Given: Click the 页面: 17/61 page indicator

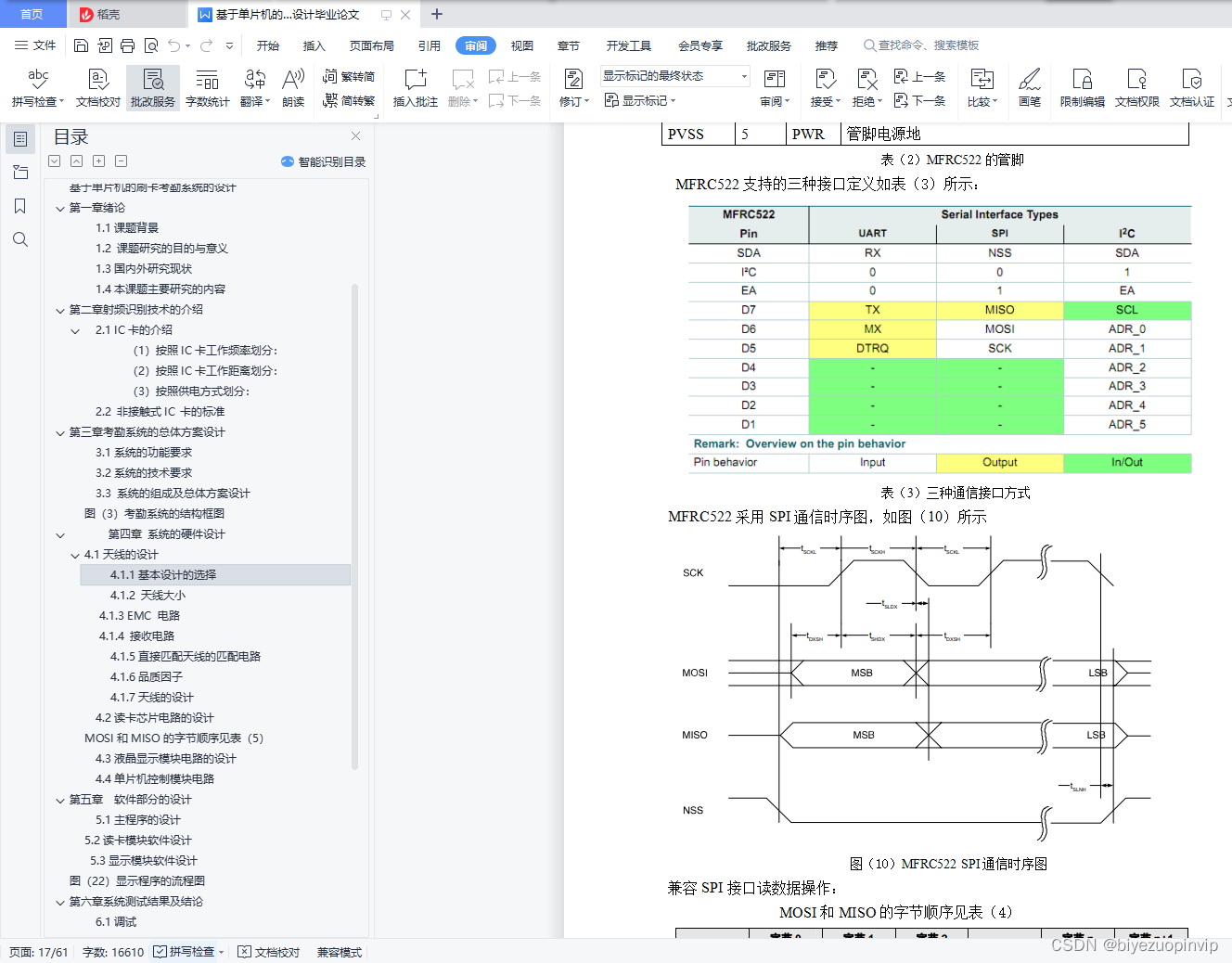Looking at the screenshot, I should pyautogui.click(x=38, y=952).
